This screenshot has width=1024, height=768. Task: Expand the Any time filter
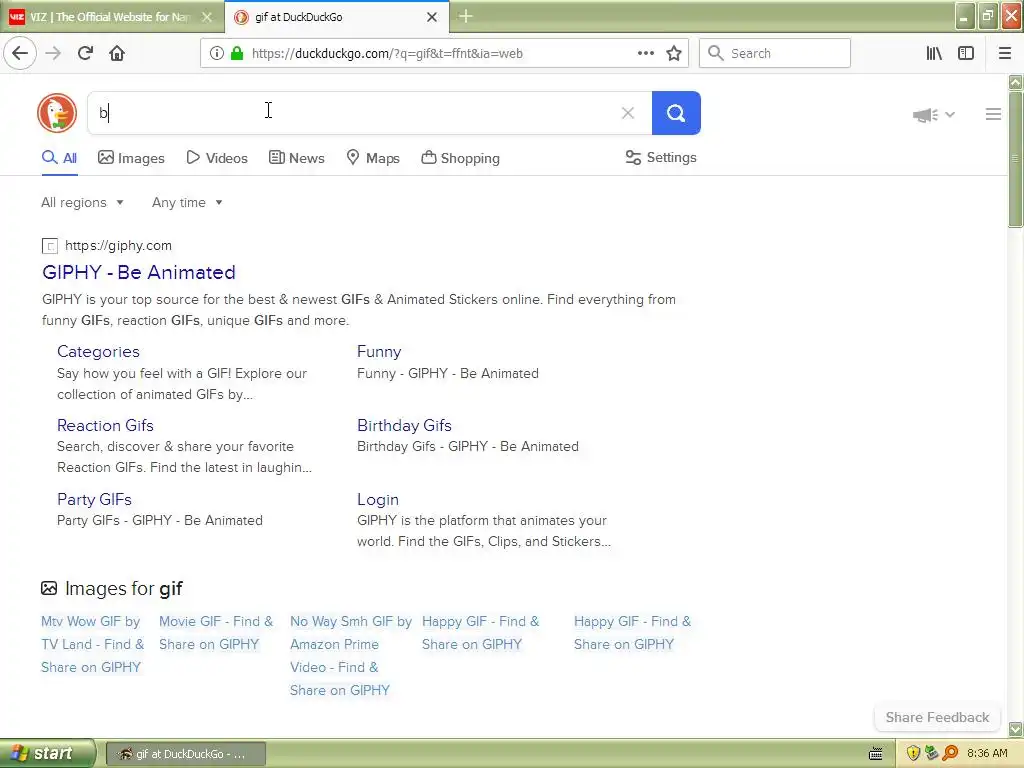pyautogui.click(x=187, y=202)
